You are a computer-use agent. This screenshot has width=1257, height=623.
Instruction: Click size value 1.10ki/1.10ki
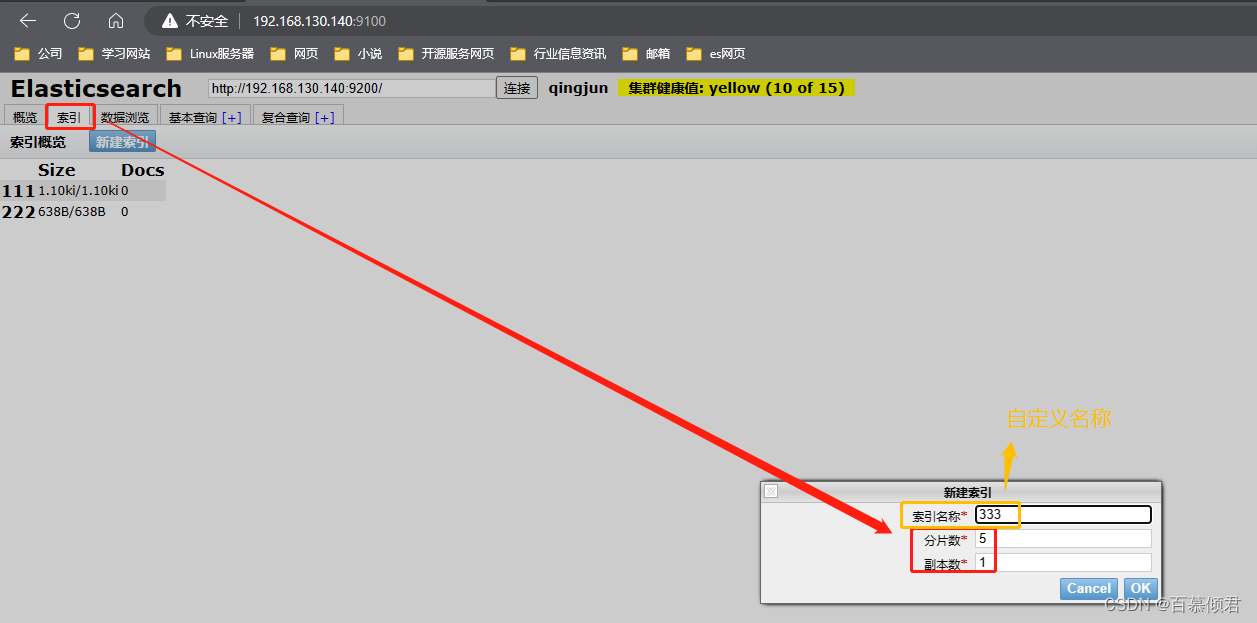click(x=78, y=190)
